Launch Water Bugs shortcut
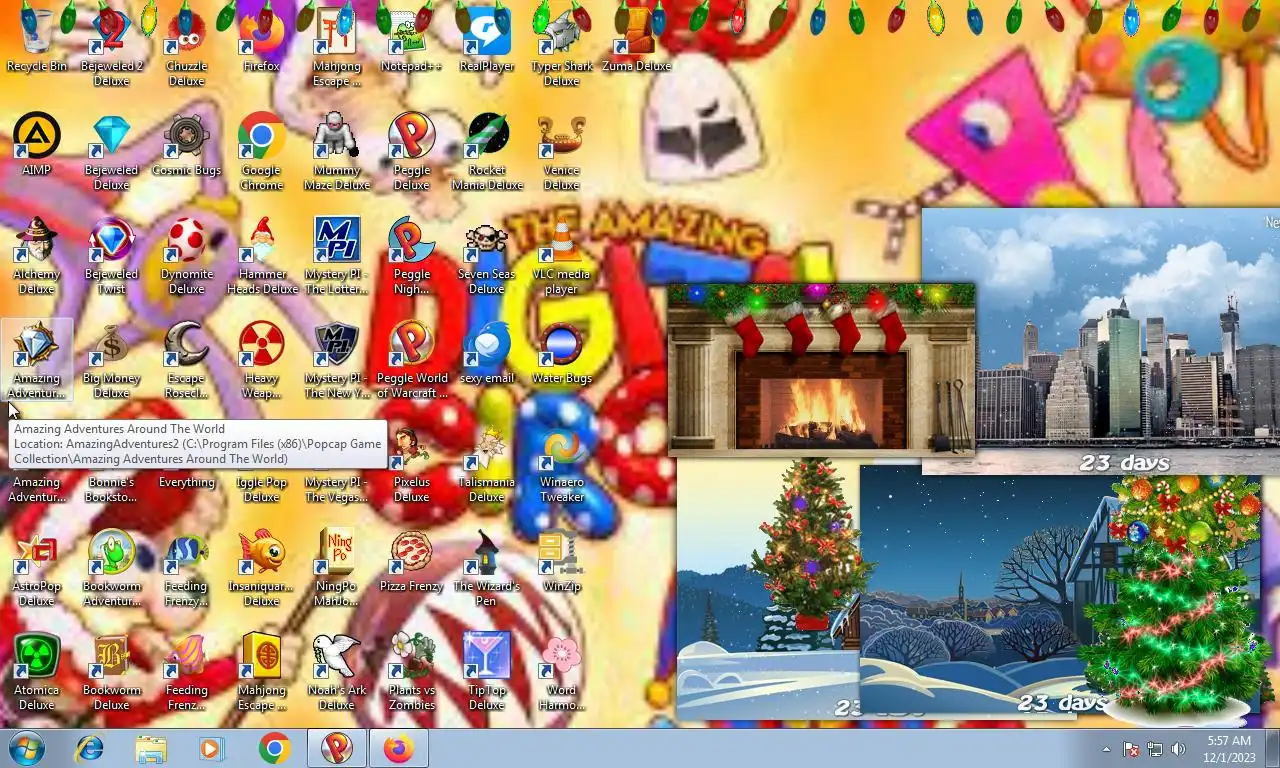 click(x=562, y=353)
